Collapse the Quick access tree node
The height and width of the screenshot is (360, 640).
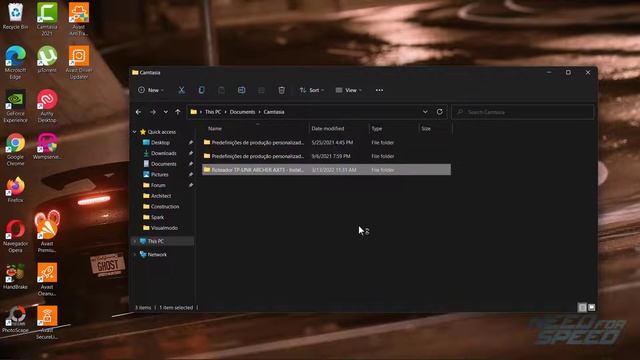(x=135, y=132)
